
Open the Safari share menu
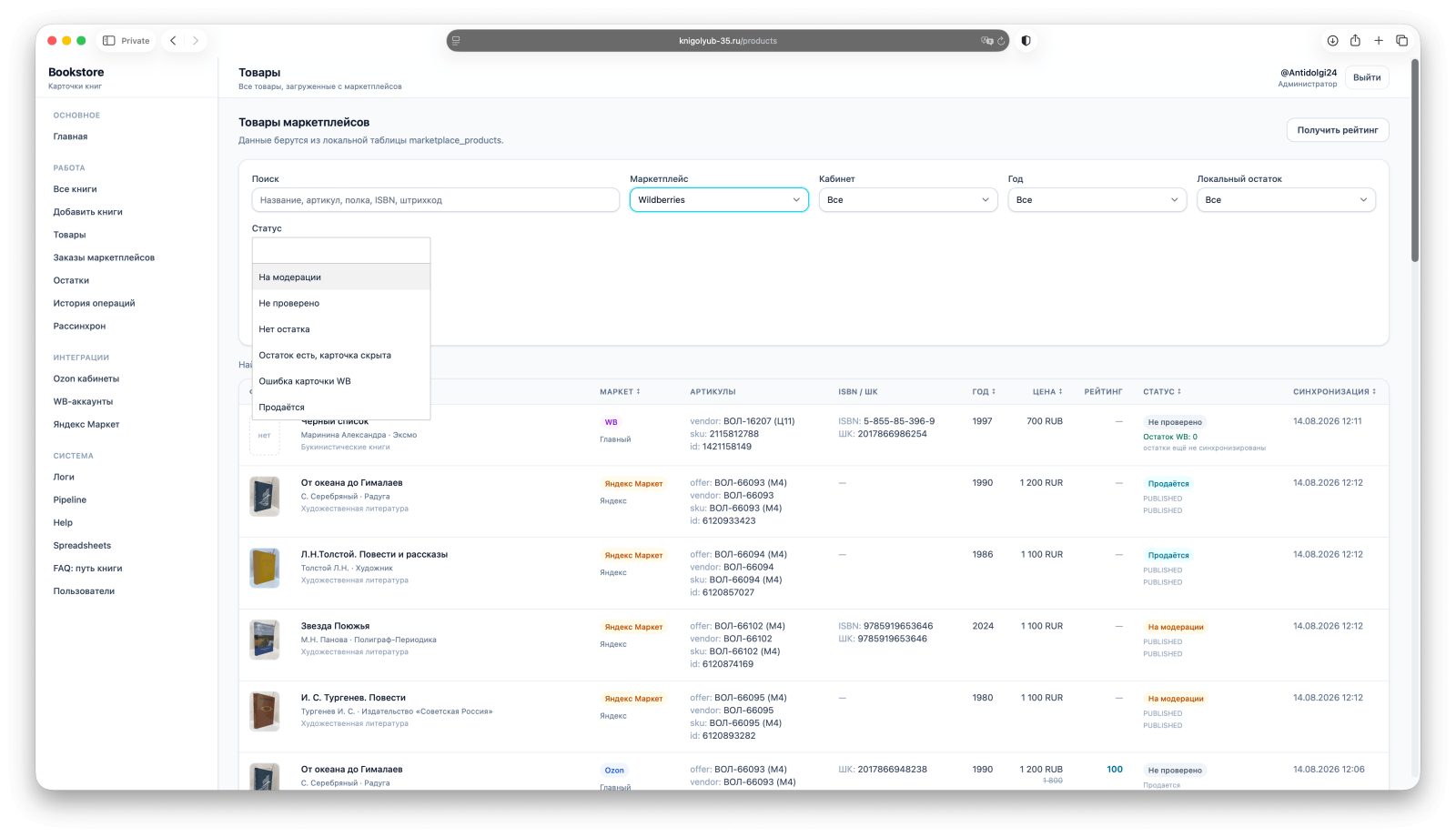(1355, 40)
